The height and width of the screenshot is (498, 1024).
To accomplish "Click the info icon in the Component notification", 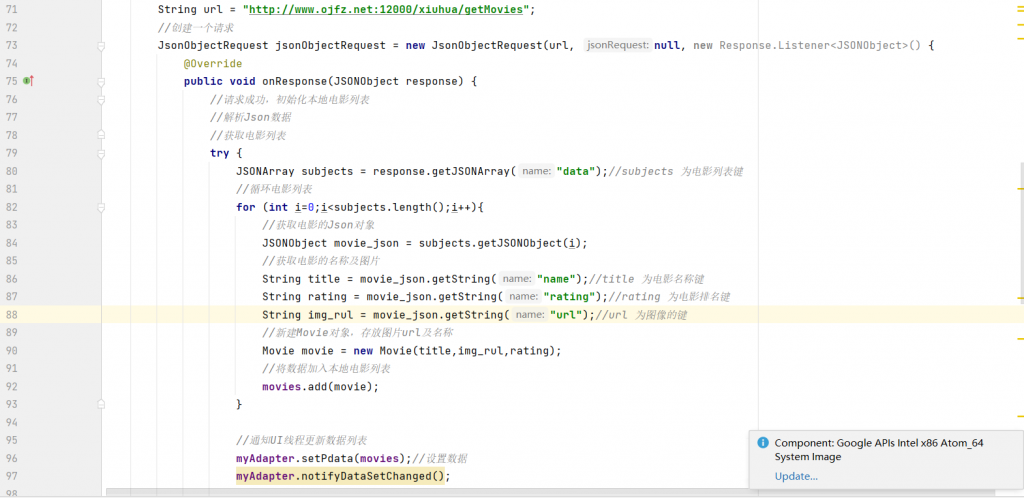I will coord(763,443).
